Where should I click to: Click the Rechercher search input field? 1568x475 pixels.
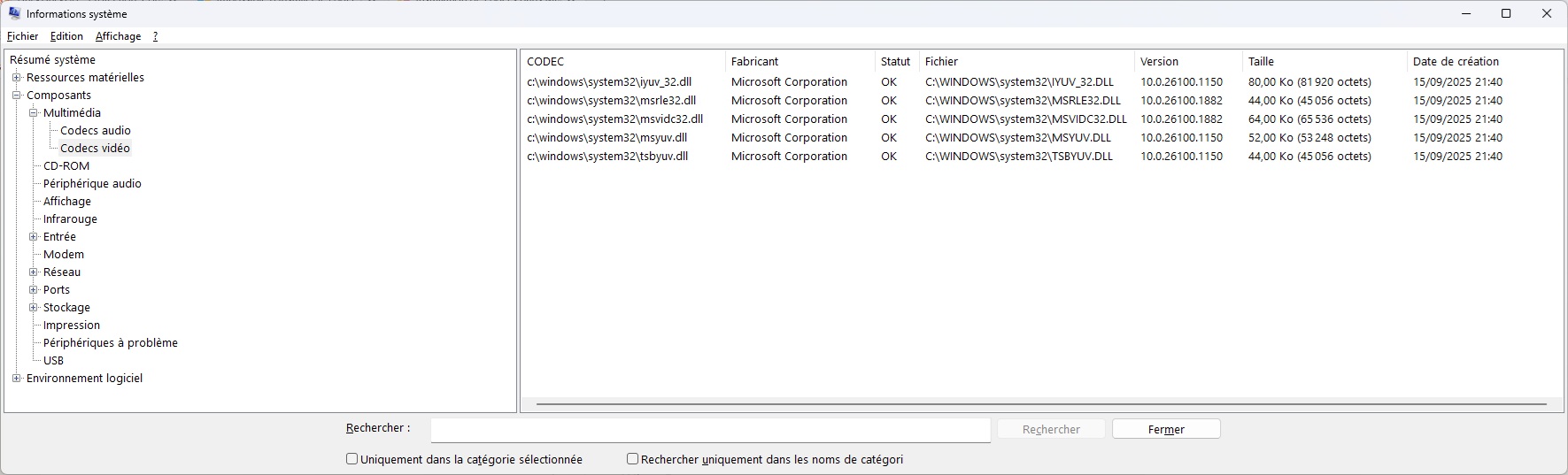tap(710, 430)
